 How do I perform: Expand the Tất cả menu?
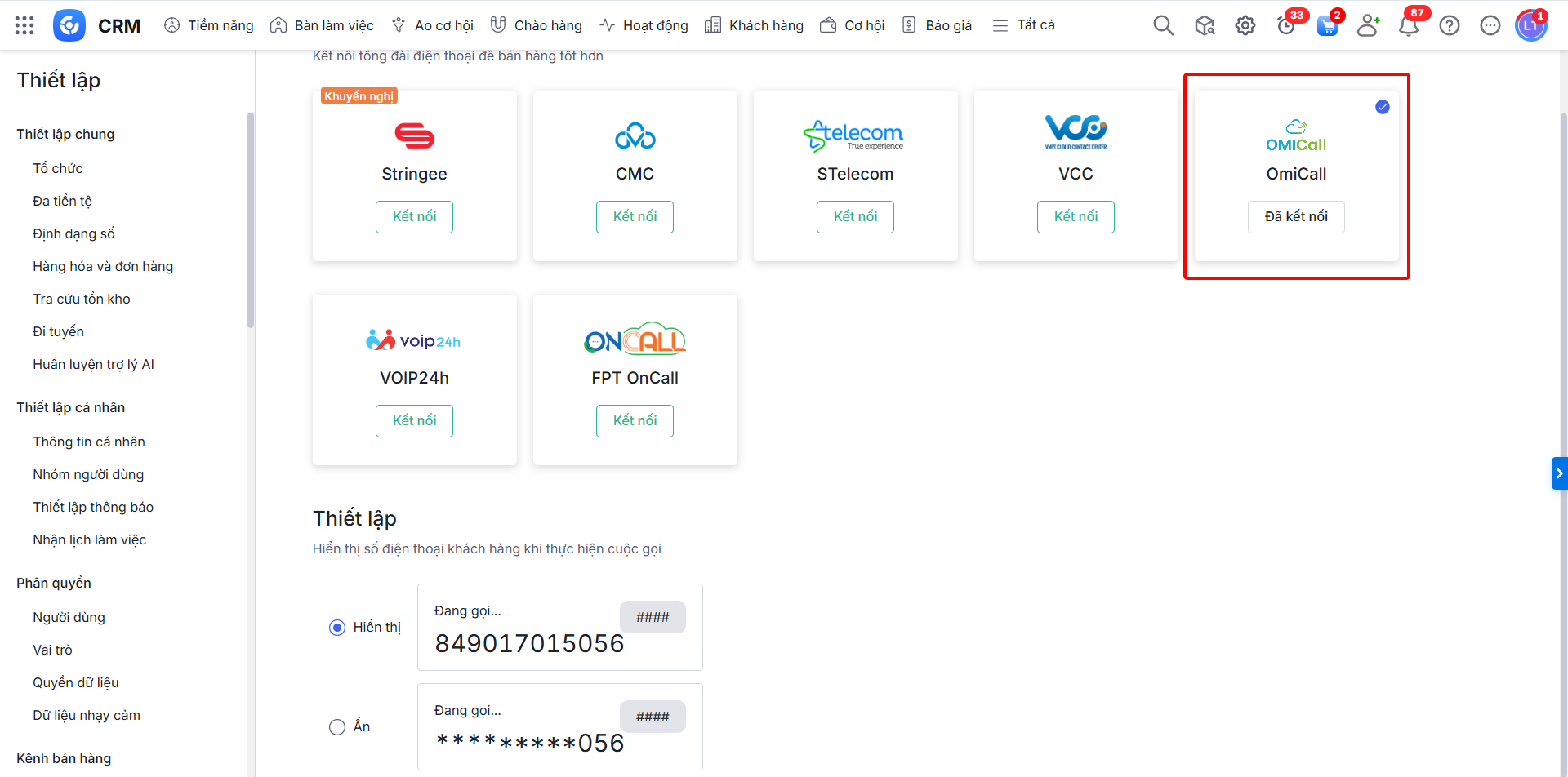click(1024, 25)
